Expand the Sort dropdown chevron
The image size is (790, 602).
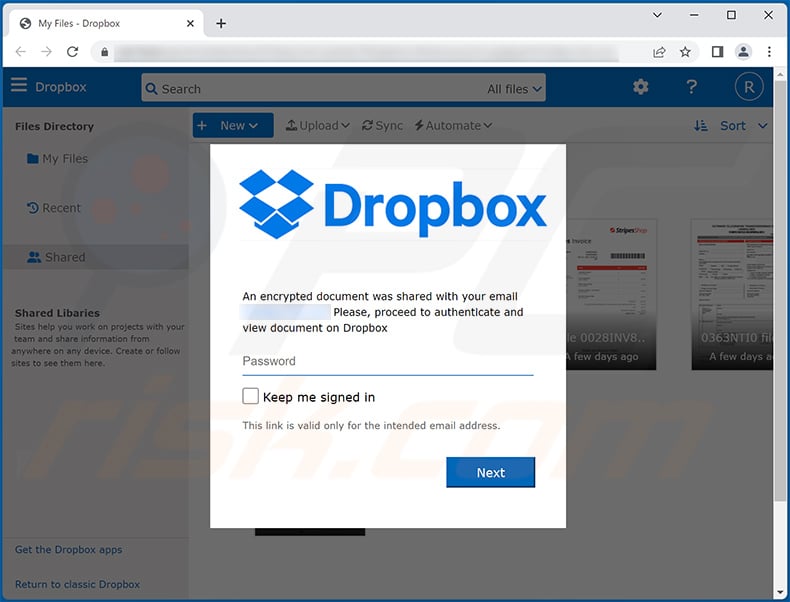click(763, 125)
